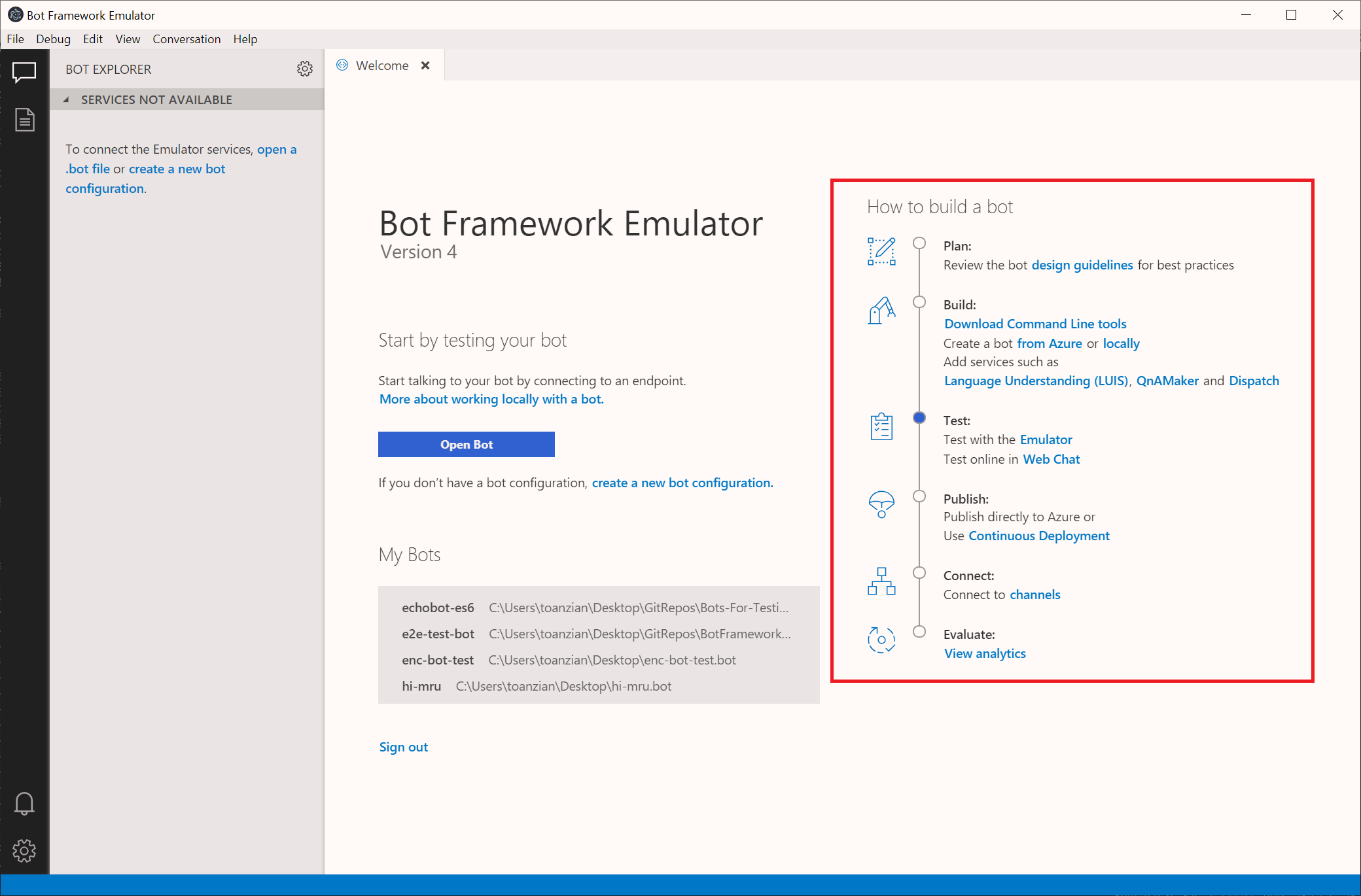The height and width of the screenshot is (896, 1361).
Task: Open the echobot-es6 bot from My Bots
Action: pos(599,608)
